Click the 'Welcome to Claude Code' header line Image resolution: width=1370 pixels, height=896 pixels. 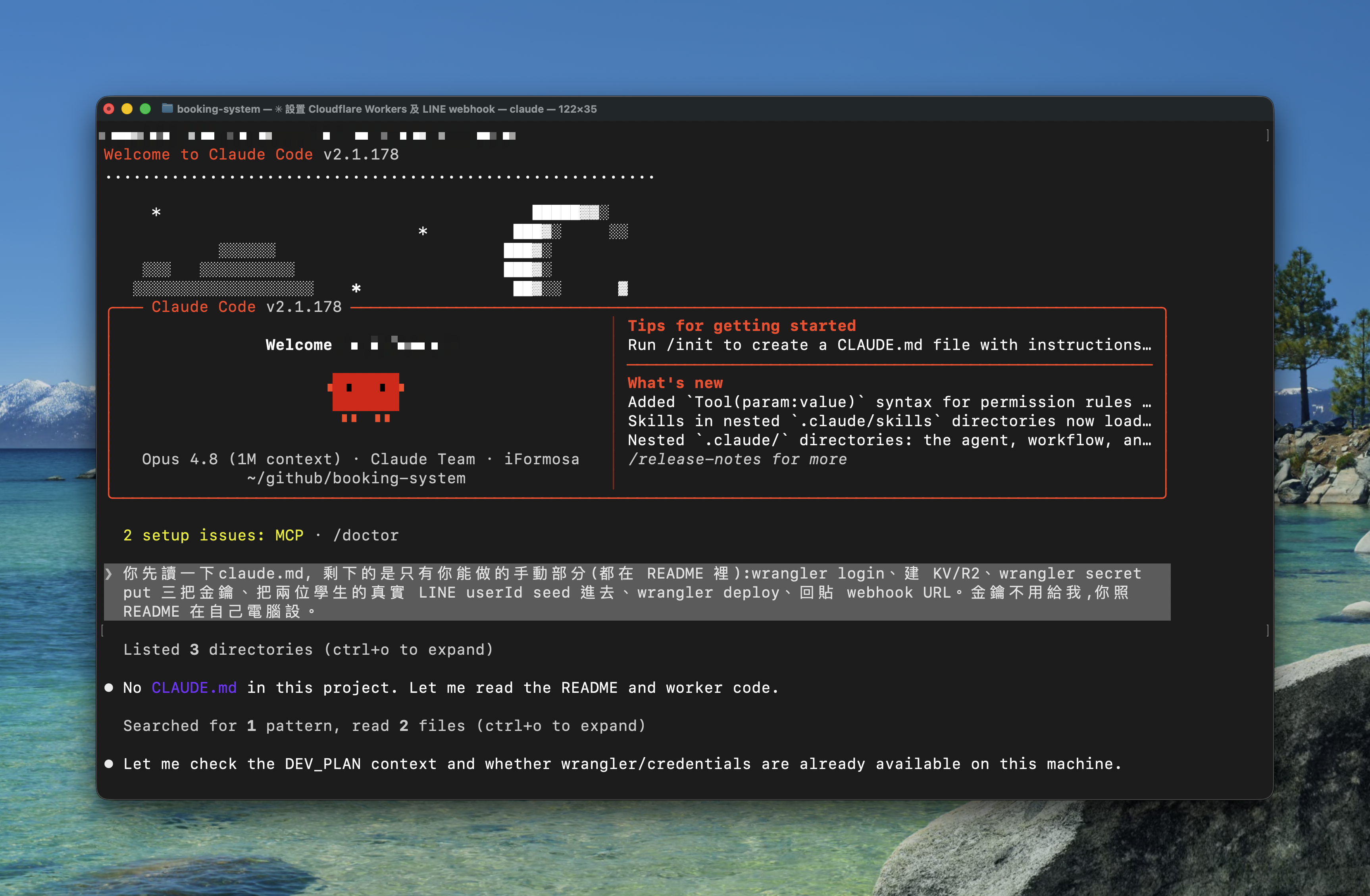pyautogui.click(x=251, y=154)
